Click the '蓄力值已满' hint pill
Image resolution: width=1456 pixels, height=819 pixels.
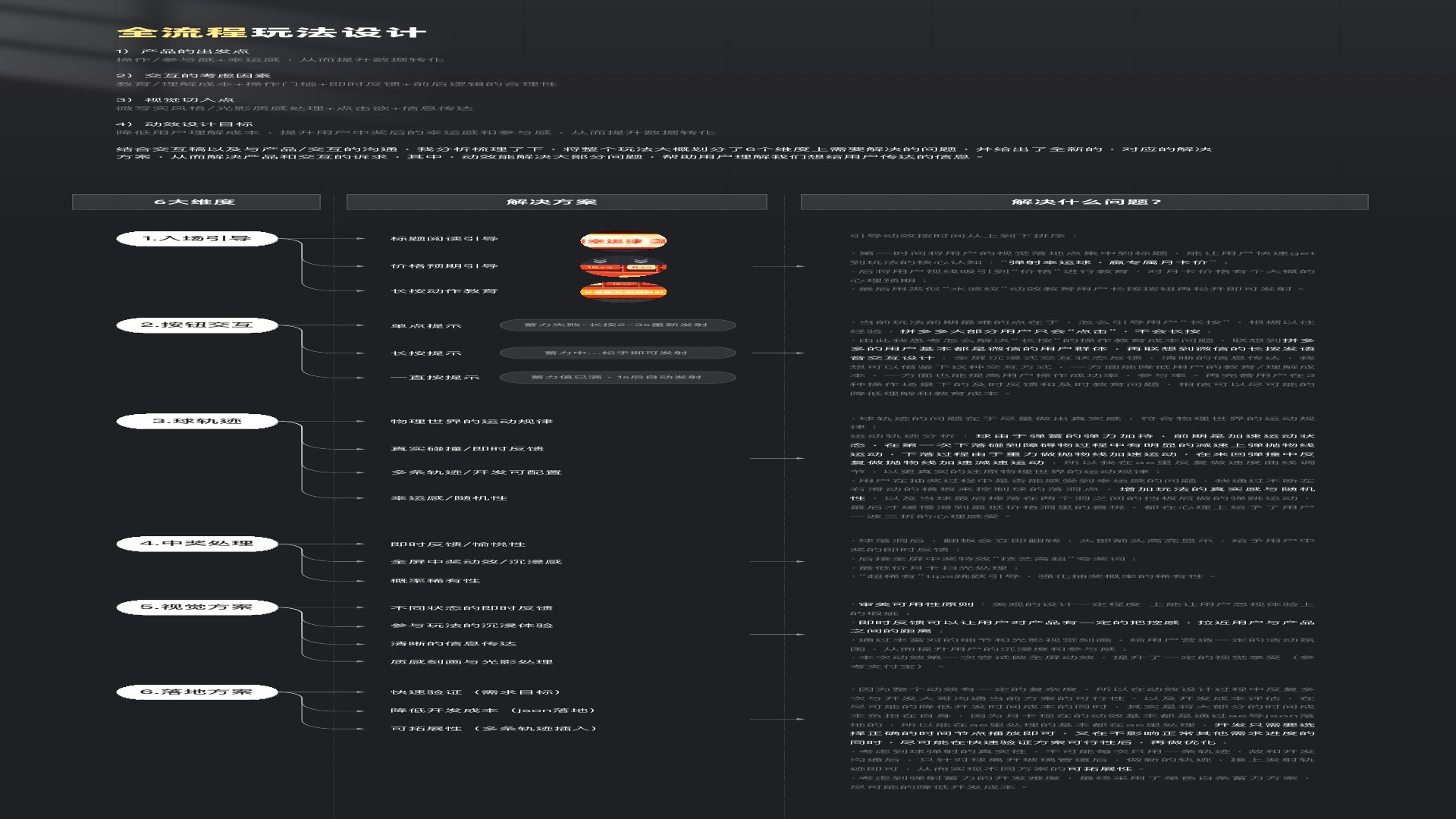point(617,378)
